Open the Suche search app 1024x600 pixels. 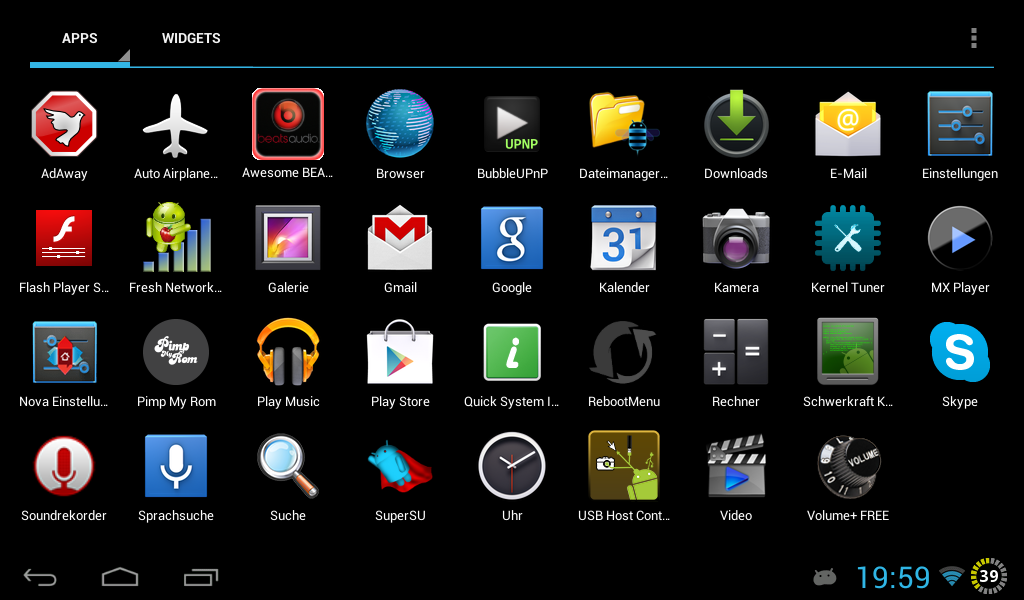[x=288, y=466]
